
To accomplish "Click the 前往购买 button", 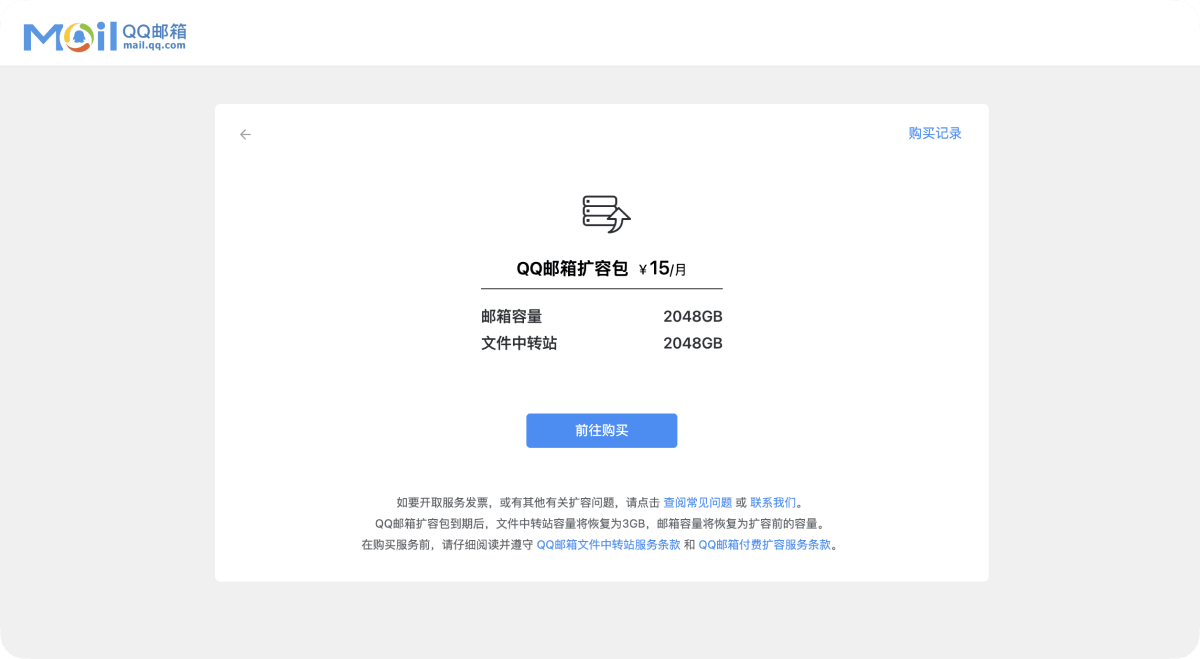I will (602, 430).
